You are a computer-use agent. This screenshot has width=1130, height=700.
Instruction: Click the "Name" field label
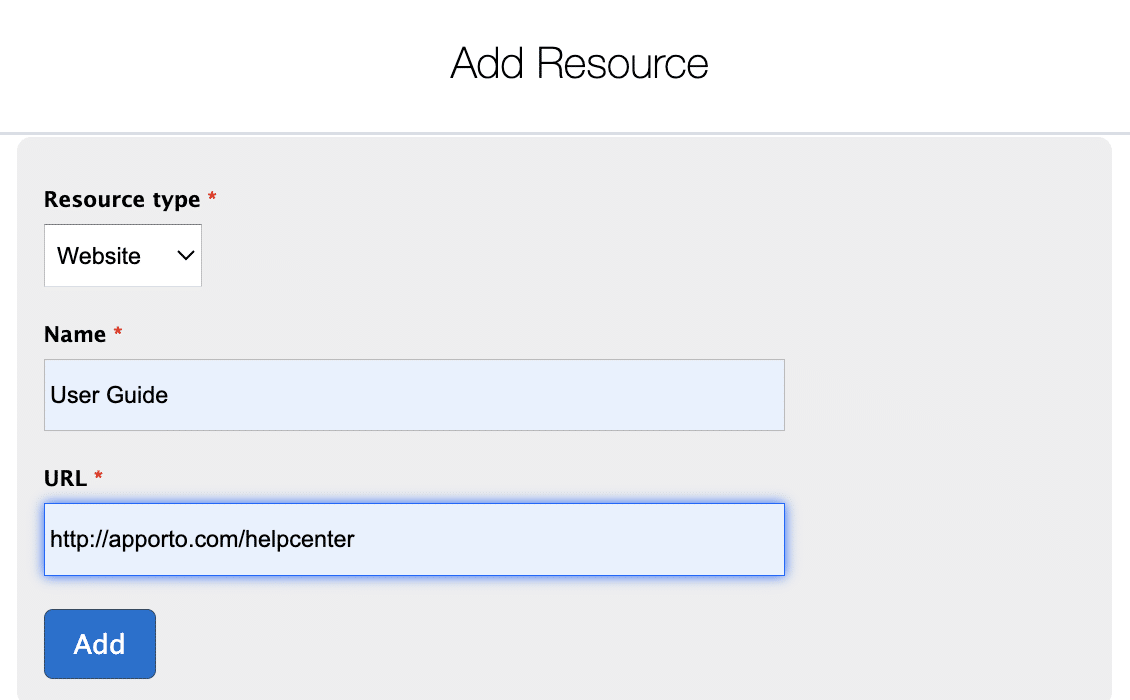tap(75, 335)
